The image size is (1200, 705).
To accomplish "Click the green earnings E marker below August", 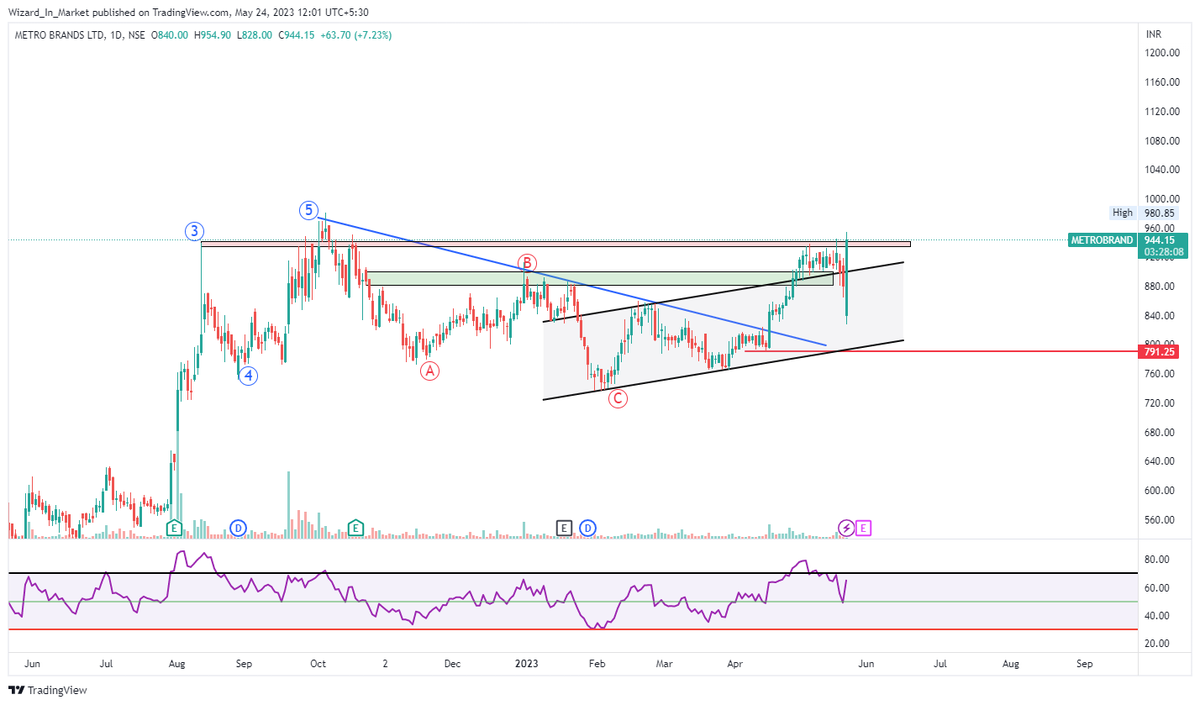I will pos(173,527).
